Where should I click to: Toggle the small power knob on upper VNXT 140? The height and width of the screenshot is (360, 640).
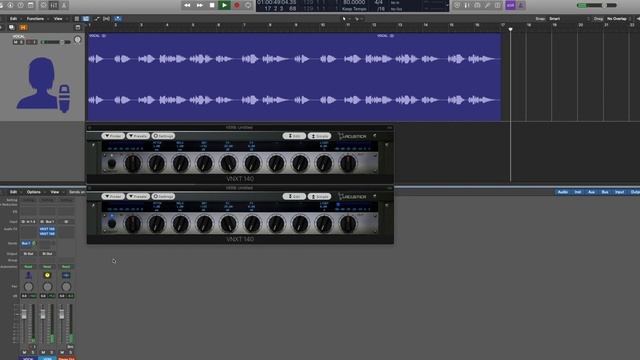coord(111,164)
